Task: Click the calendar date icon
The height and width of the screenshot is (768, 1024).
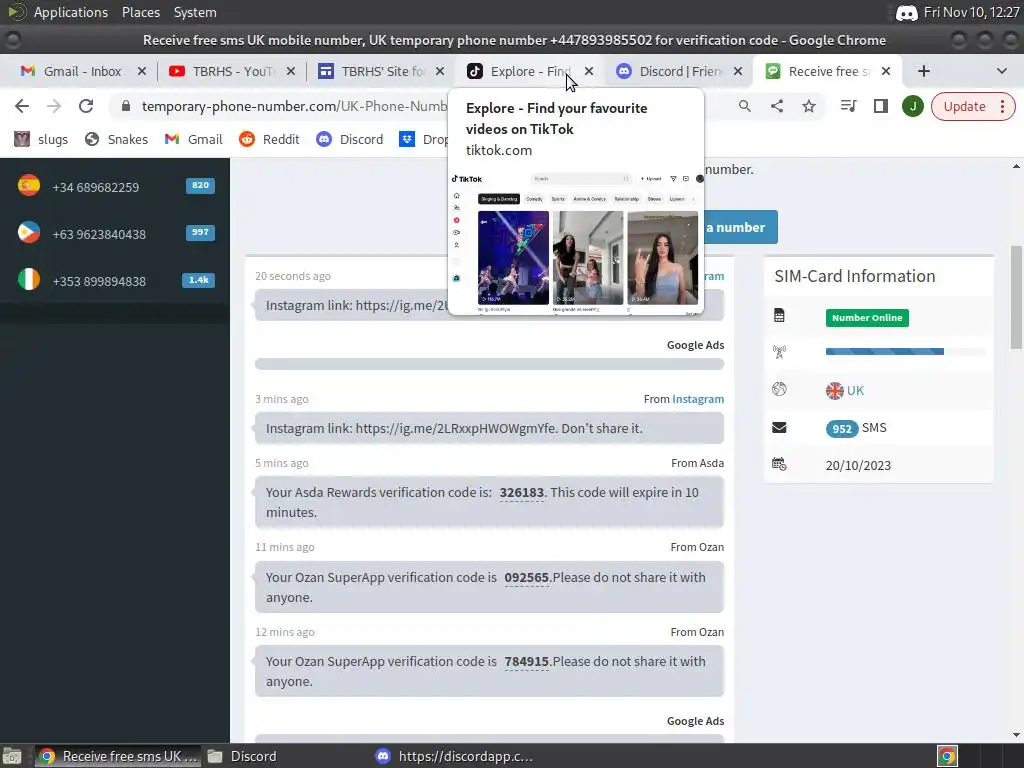Action: click(x=779, y=464)
